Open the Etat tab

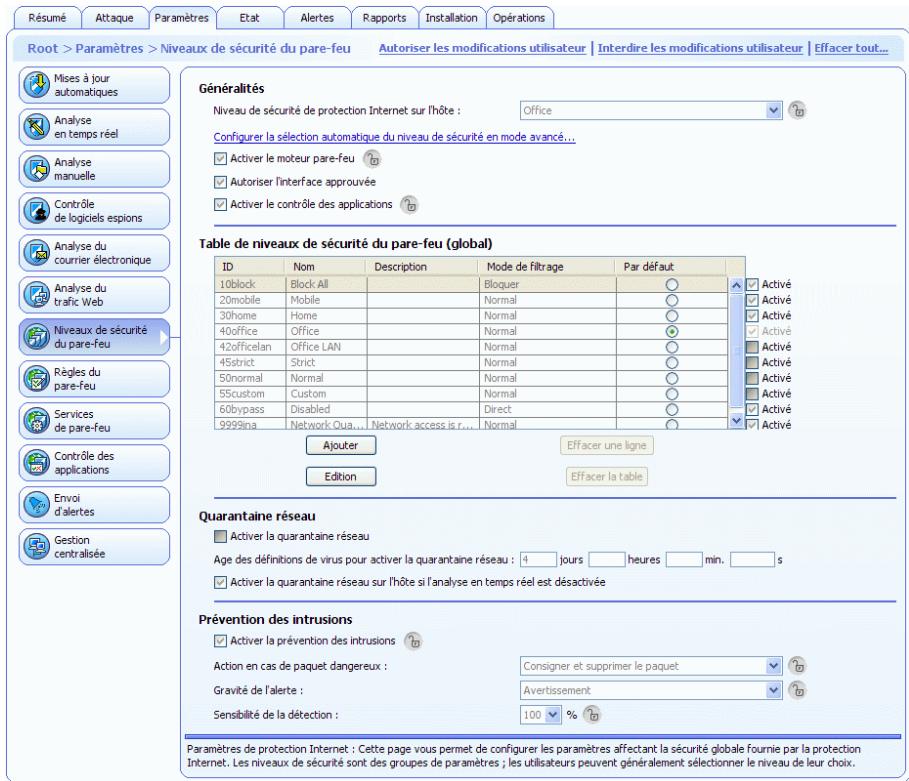pos(249,18)
